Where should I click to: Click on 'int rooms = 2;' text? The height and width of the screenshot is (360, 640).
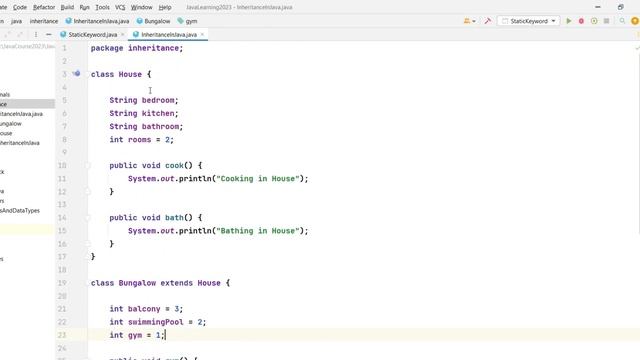pos(141,140)
